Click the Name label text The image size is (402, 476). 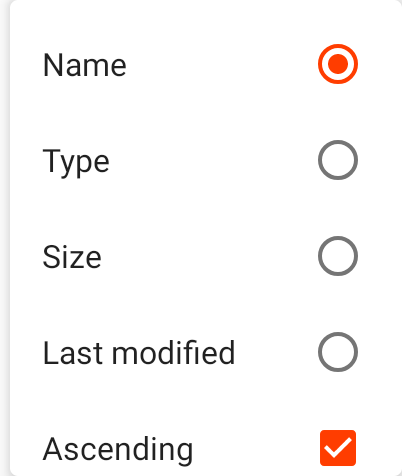85,65
